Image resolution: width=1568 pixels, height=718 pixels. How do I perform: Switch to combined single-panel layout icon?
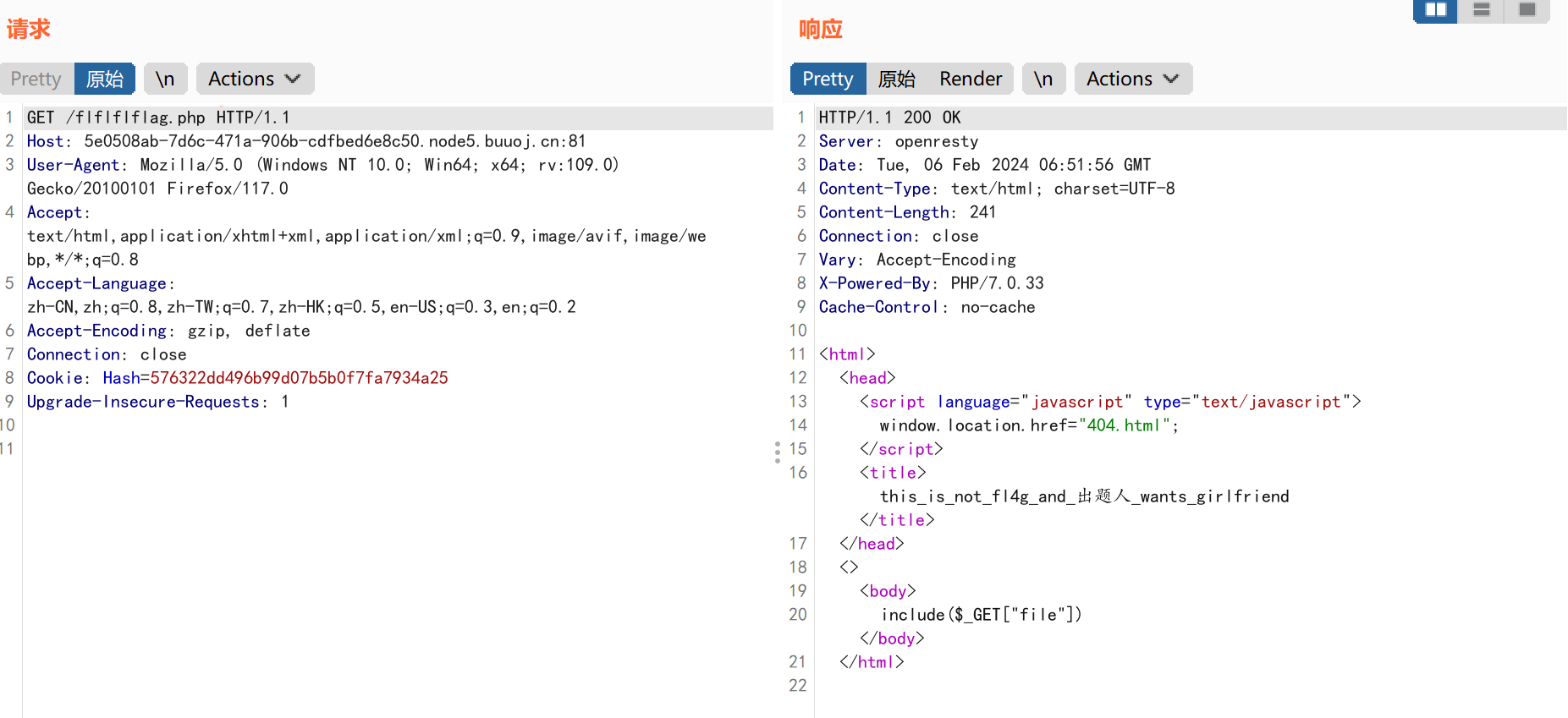1527,10
